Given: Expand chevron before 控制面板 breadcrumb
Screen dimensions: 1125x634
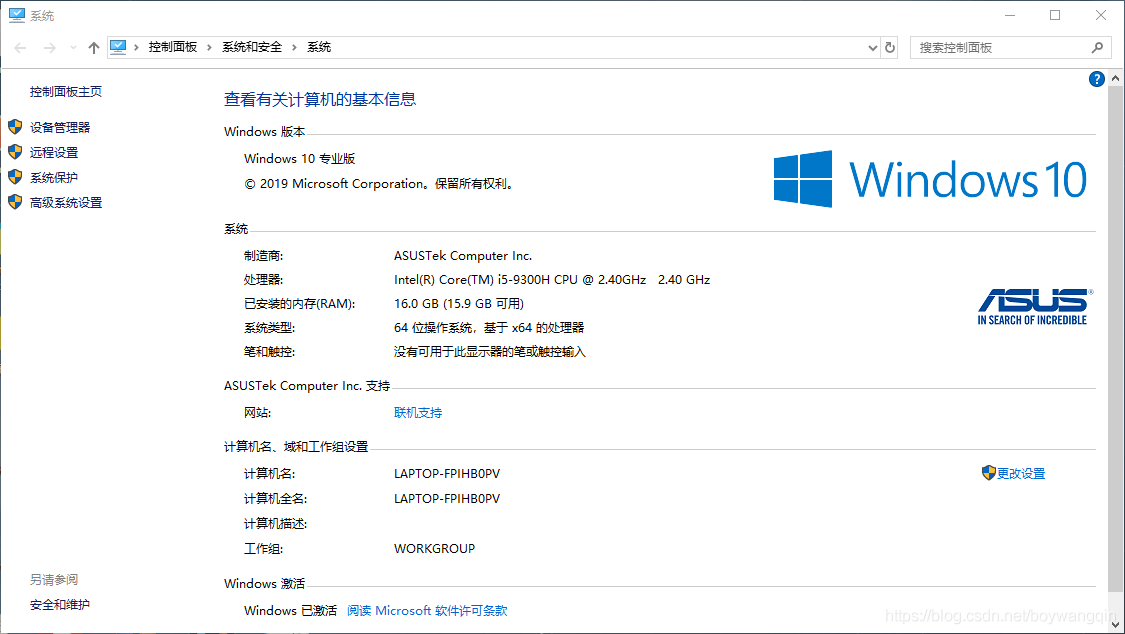Looking at the screenshot, I should pyautogui.click(x=136, y=47).
